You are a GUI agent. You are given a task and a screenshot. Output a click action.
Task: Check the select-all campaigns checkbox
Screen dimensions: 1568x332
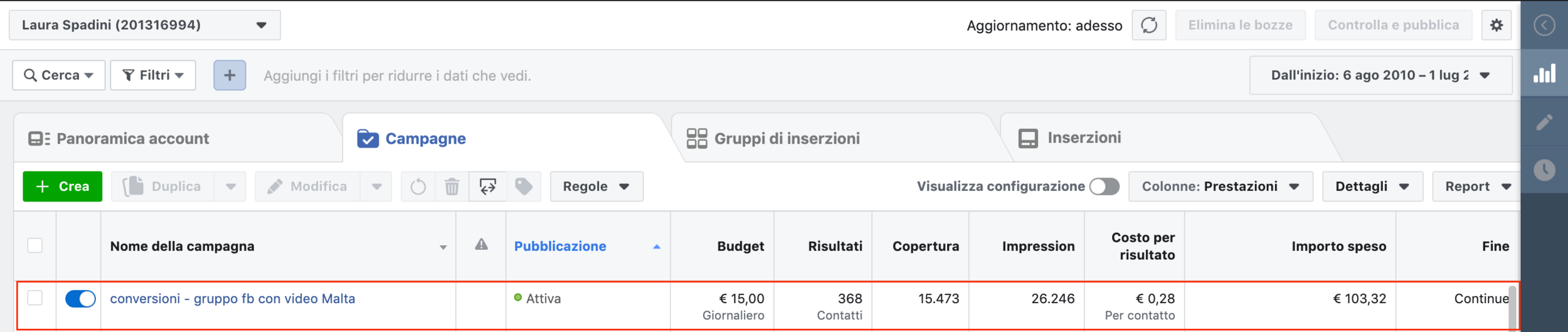click(x=35, y=245)
